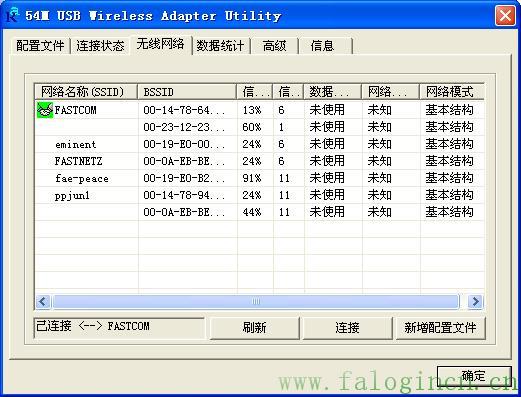Select the FASTCOM network row

[x=259, y=110]
